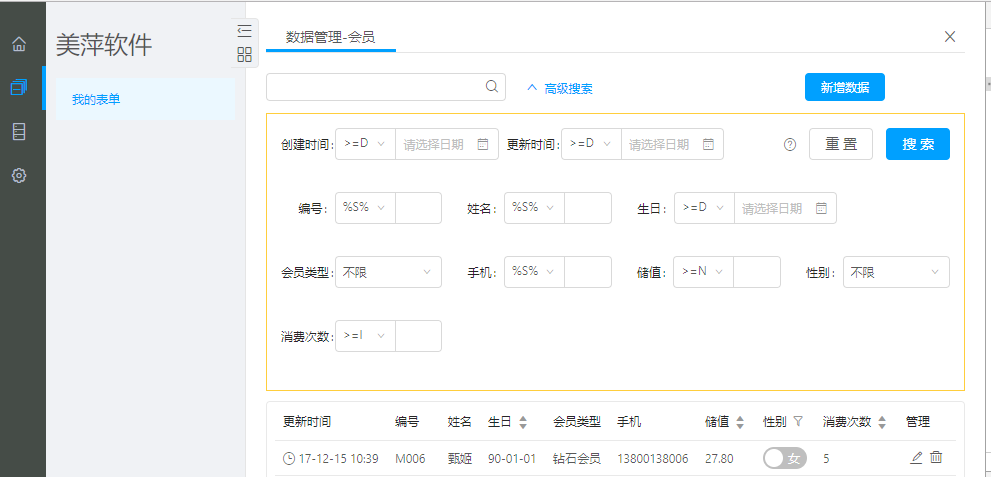Image resolution: width=991 pixels, height=477 pixels.
Task: Open 性别 filter dropdown
Action: point(896,272)
